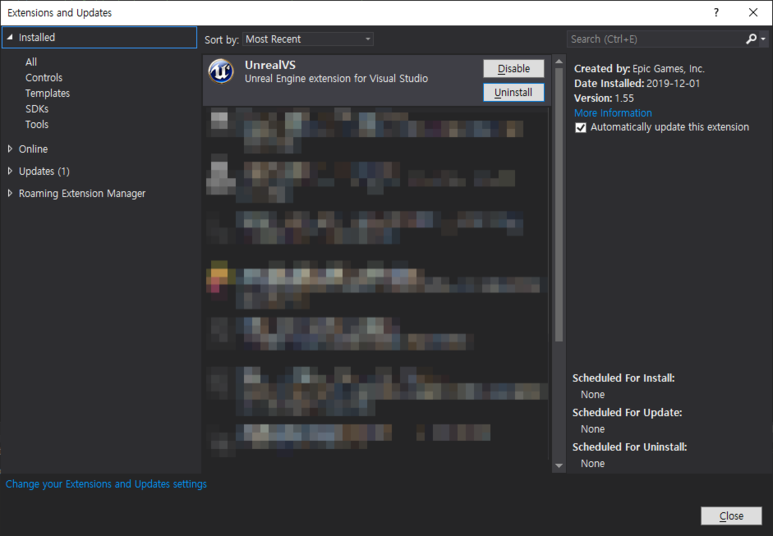Viewport: 773px width, 536px height.
Task: Open the search options dropdown arrow
Action: (x=763, y=39)
